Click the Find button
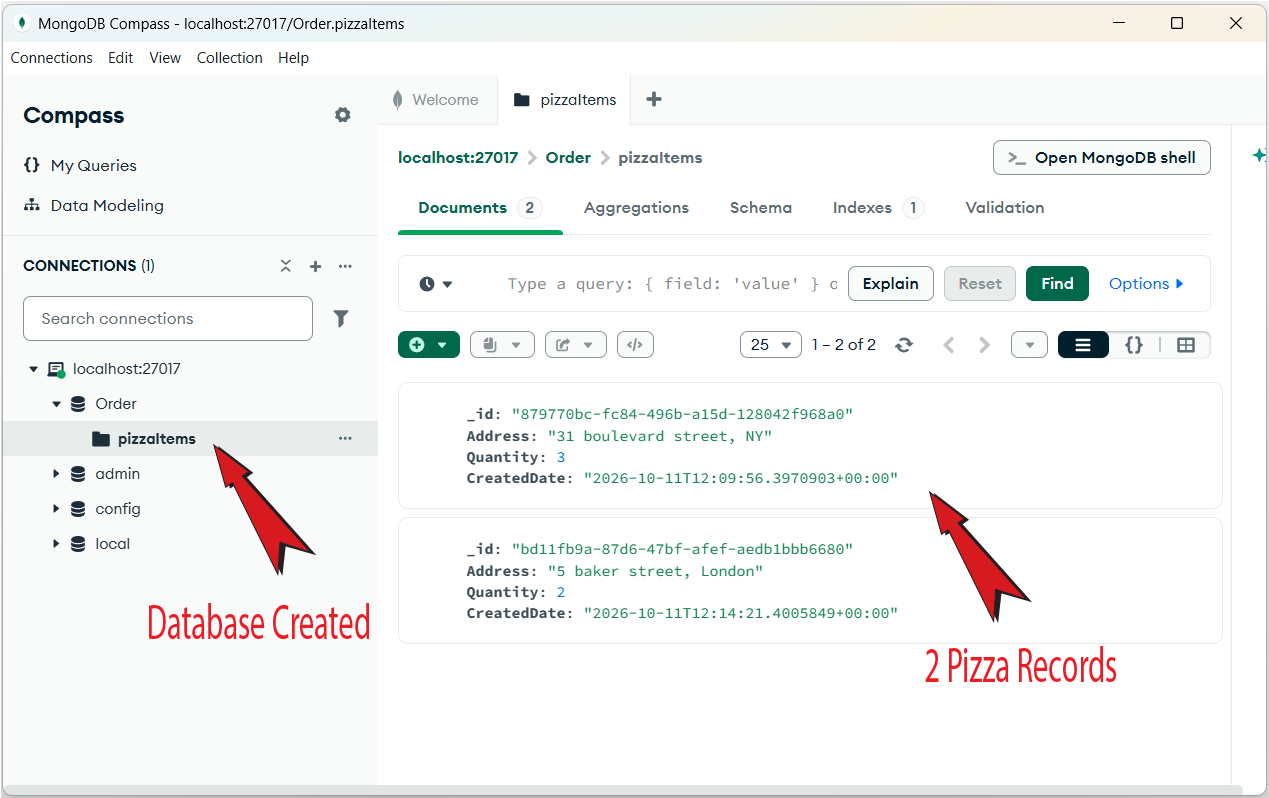Image resolution: width=1269 pixels, height=798 pixels. [1057, 284]
